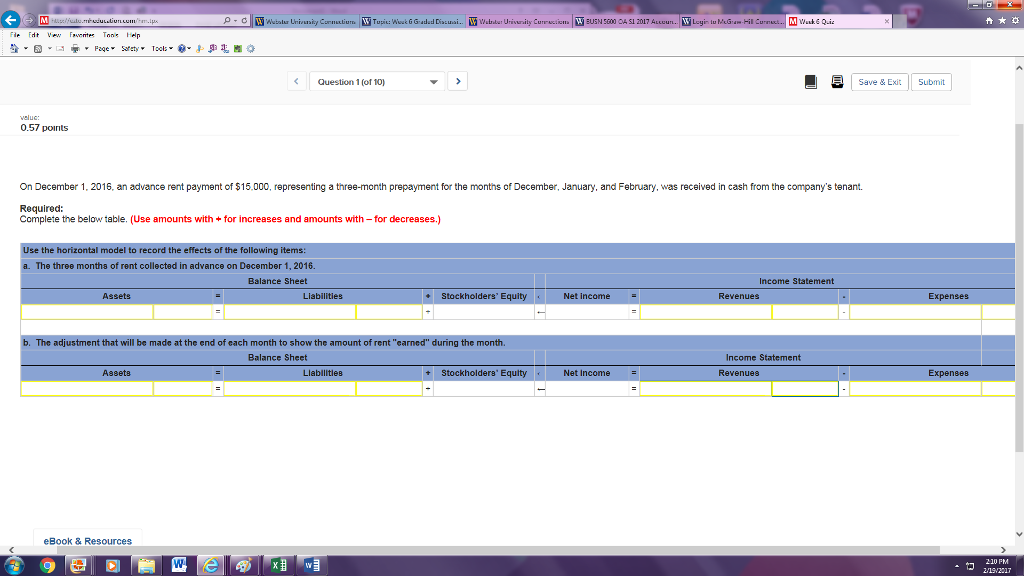Screen dimensions: 1024x576
Task: Go to the previous question arrow
Action: click(296, 82)
